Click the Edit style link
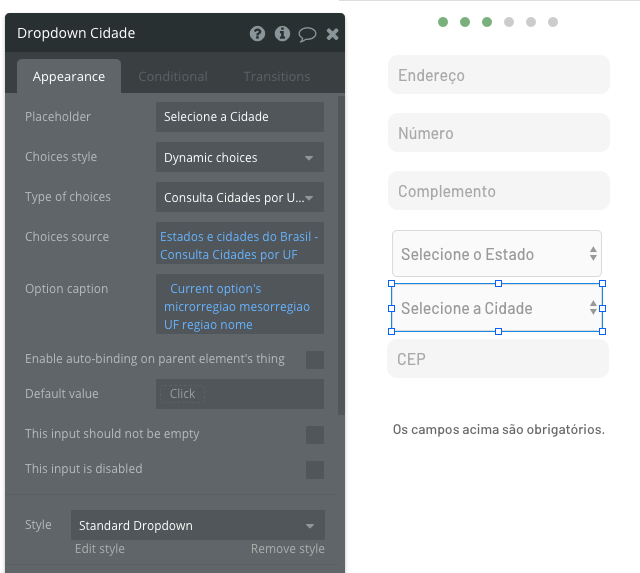Image resolution: width=640 pixels, height=573 pixels. (x=100, y=549)
